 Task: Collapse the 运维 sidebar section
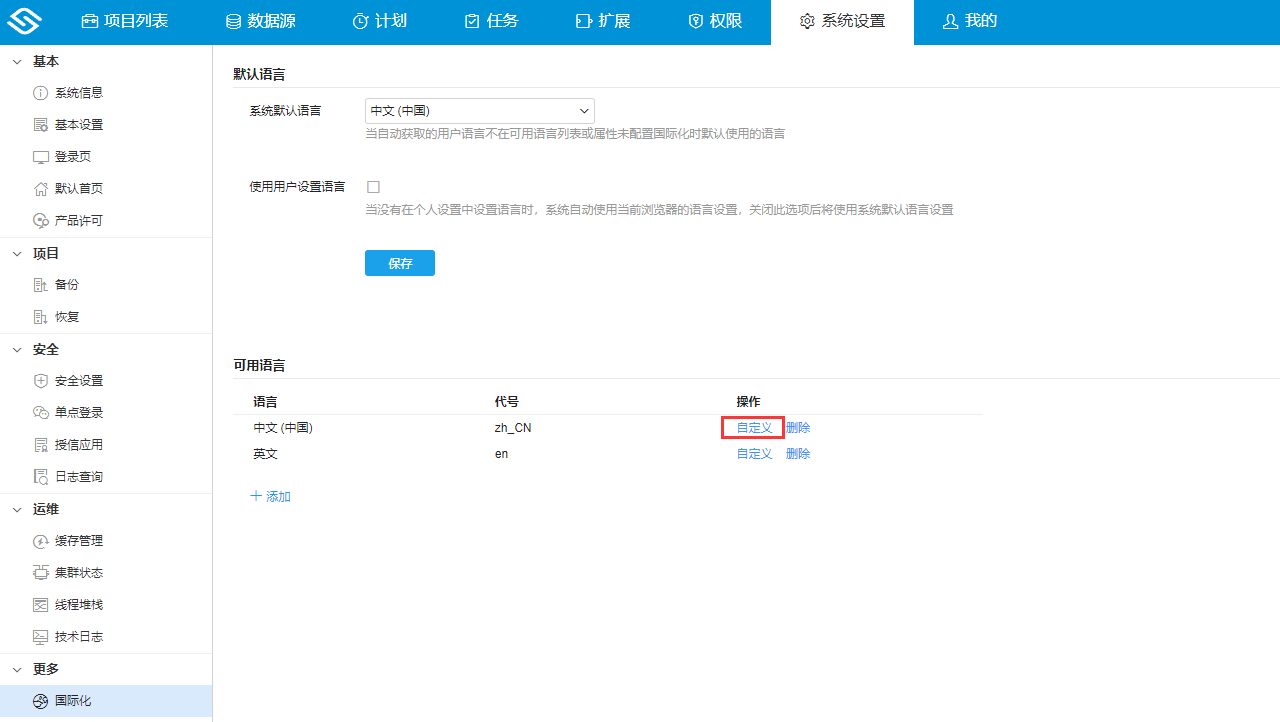(16, 509)
